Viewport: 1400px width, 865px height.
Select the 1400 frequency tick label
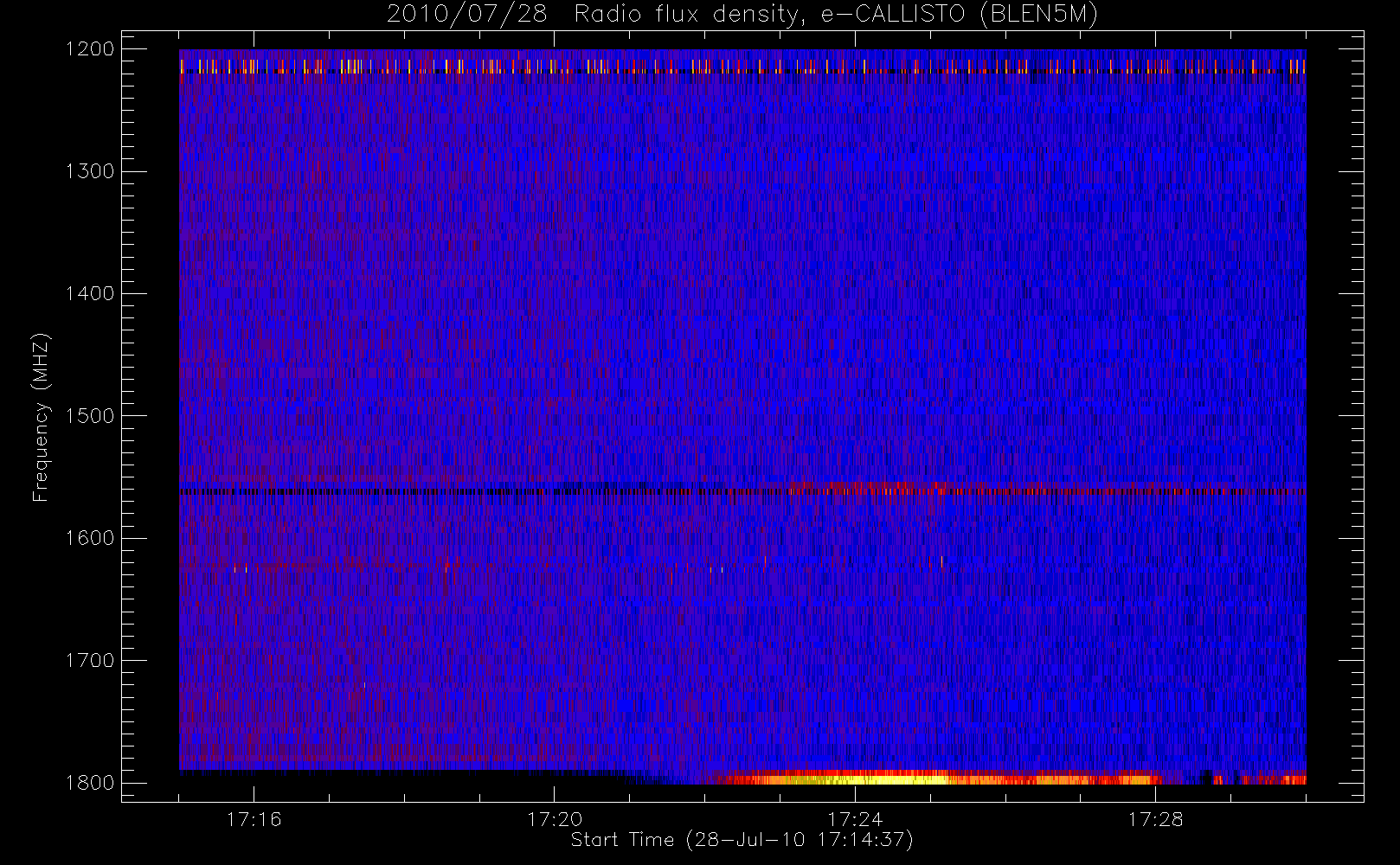tap(90, 294)
